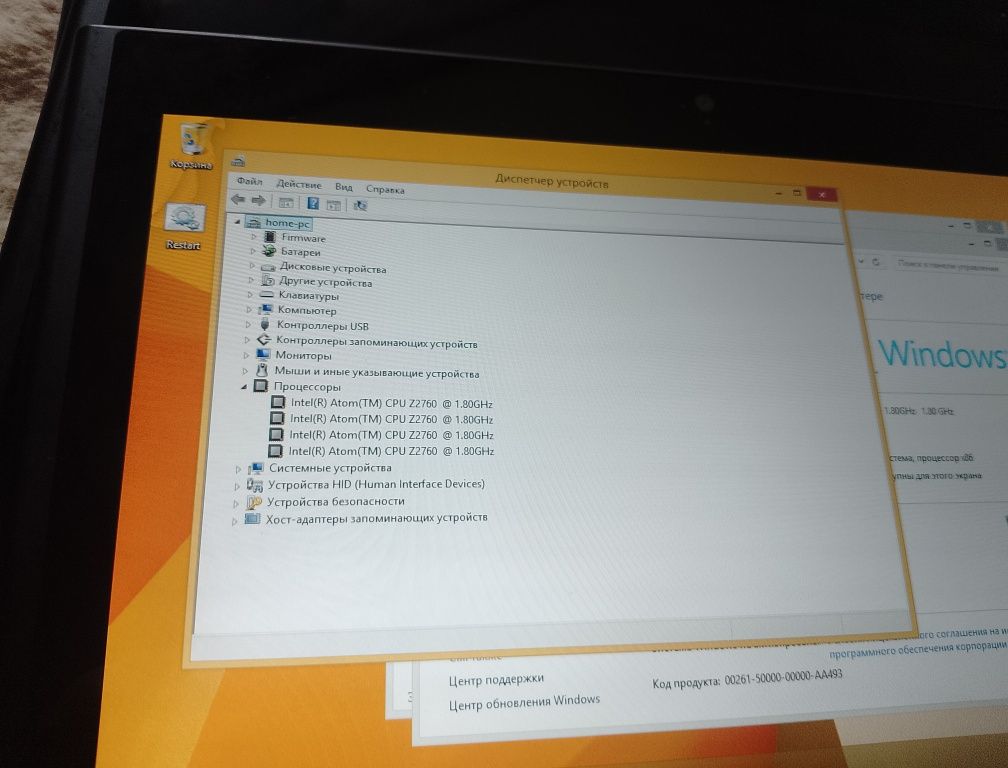Screen dimensions: 1008x768
Task: Click the home-pc computer icon
Action: coord(253,222)
